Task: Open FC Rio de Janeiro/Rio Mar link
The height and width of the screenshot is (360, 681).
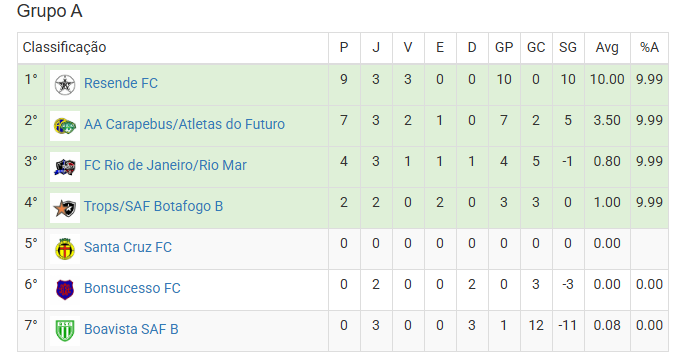Action: [x=165, y=165]
